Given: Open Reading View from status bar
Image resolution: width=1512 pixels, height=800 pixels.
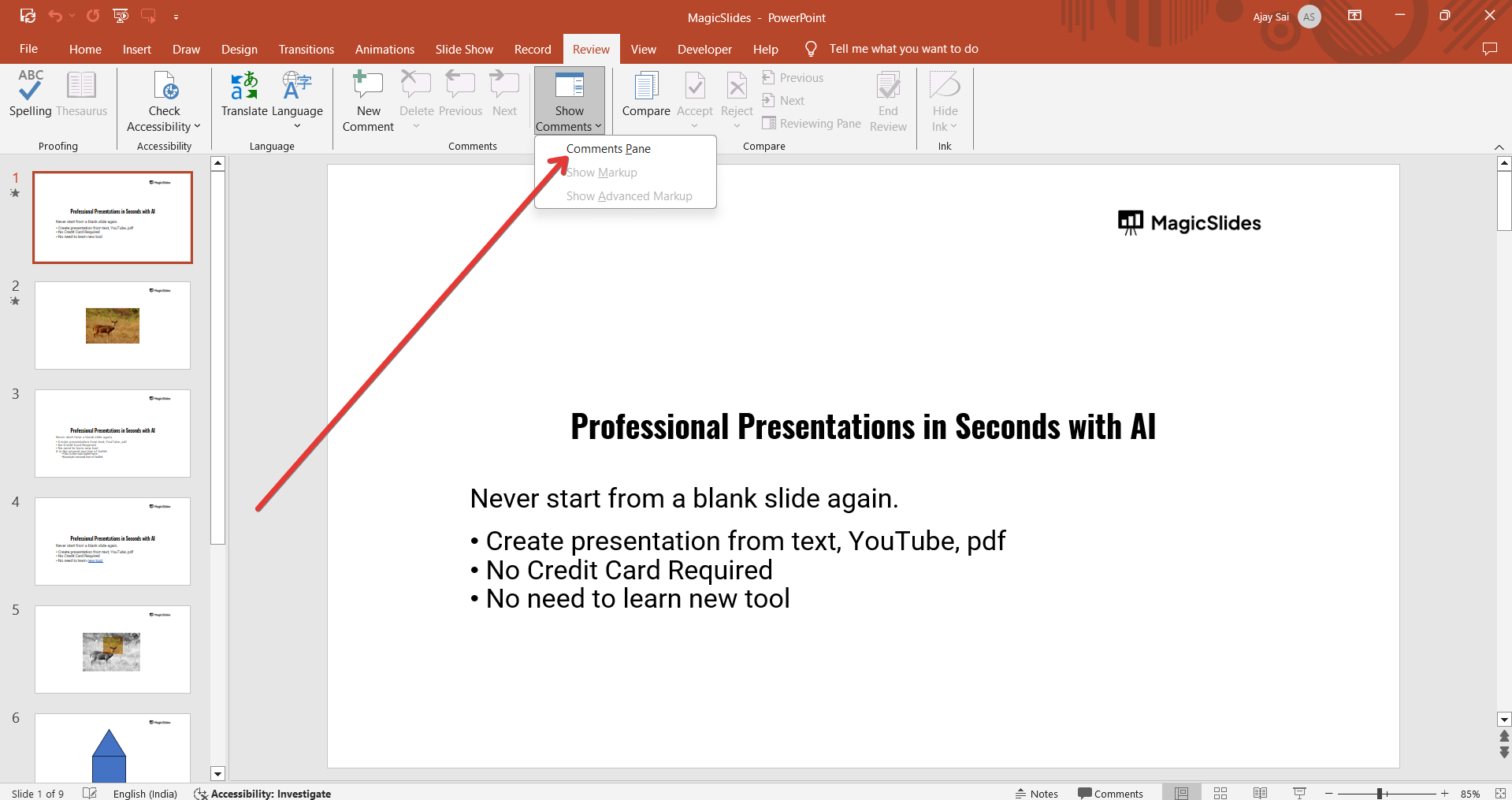Looking at the screenshot, I should point(1260,793).
